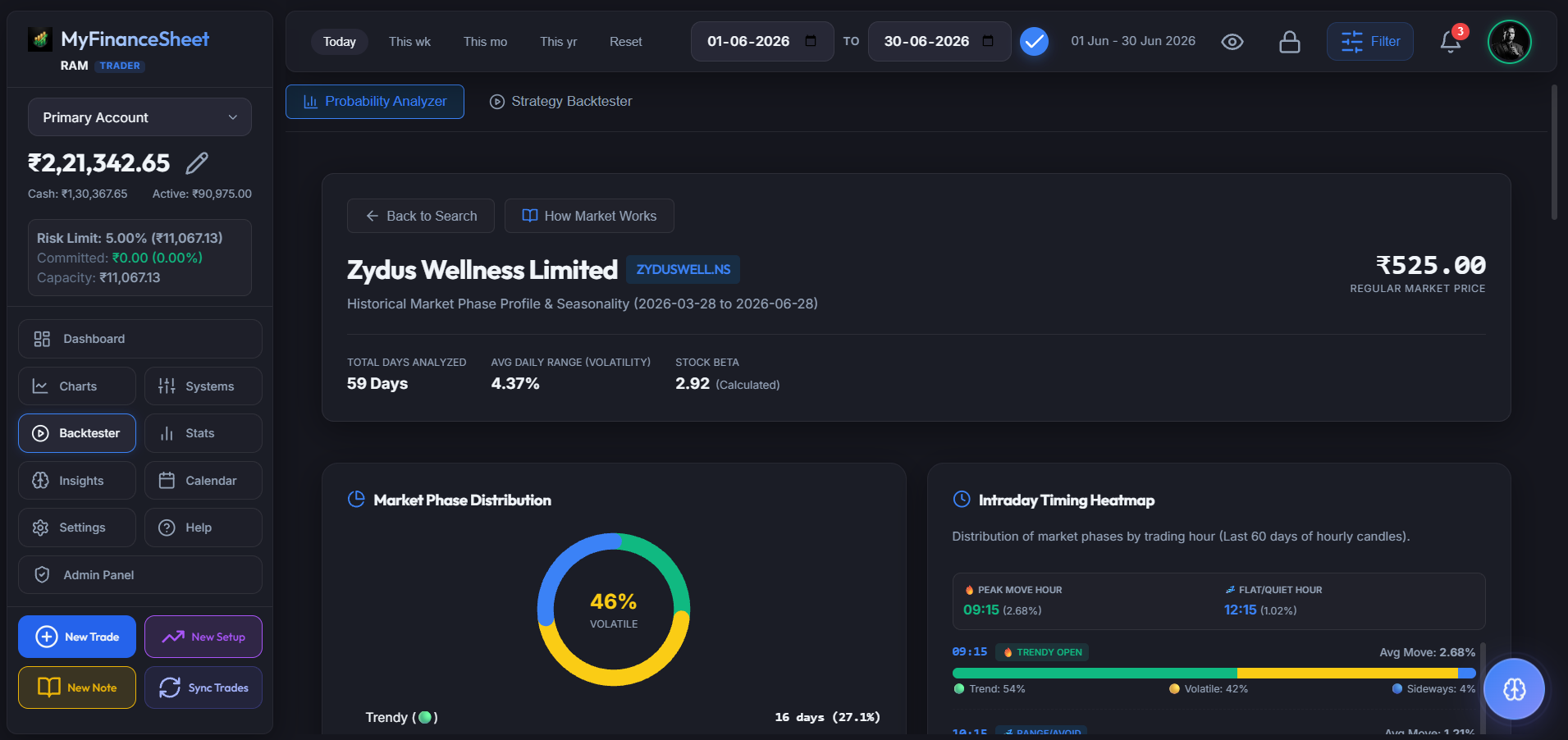Image resolution: width=1568 pixels, height=740 pixels.
Task: Click the 46% Volatile donut chart
Action: (x=614, y=610)
